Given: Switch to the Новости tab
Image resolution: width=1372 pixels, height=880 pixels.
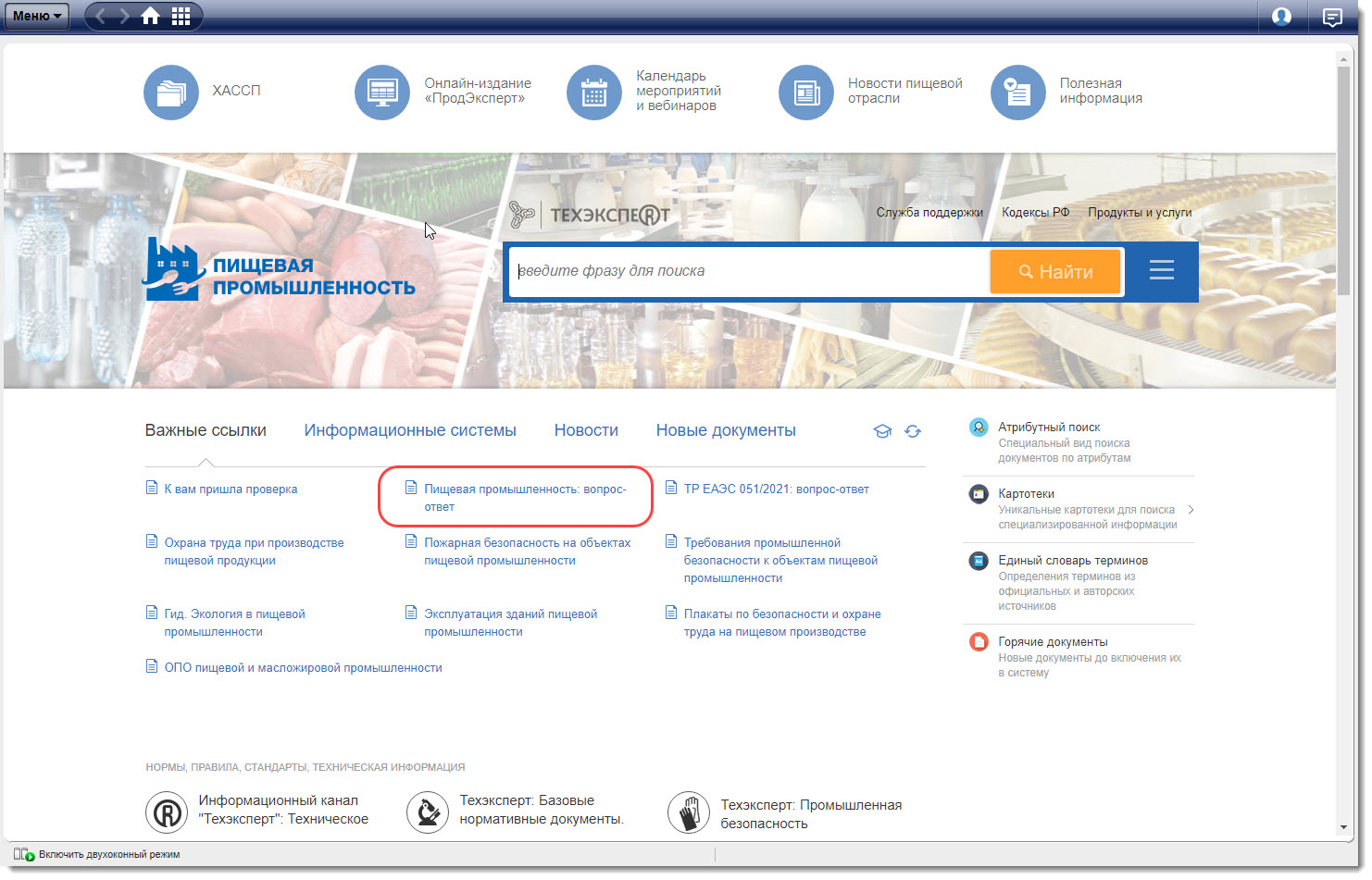Looking at the screenshot, I should point(586,430).
